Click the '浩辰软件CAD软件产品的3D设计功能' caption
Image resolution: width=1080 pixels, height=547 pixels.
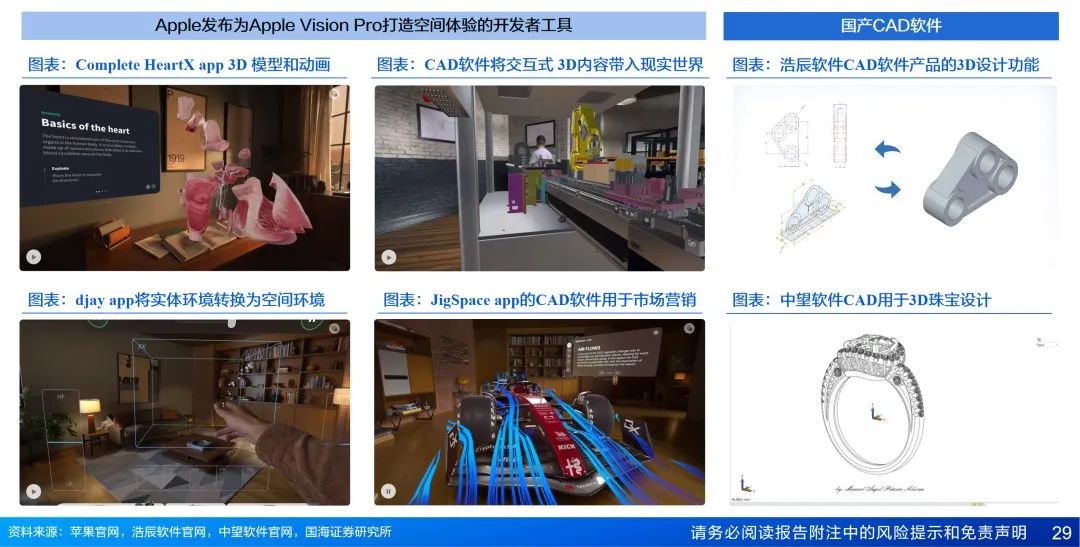coord(885,65)
